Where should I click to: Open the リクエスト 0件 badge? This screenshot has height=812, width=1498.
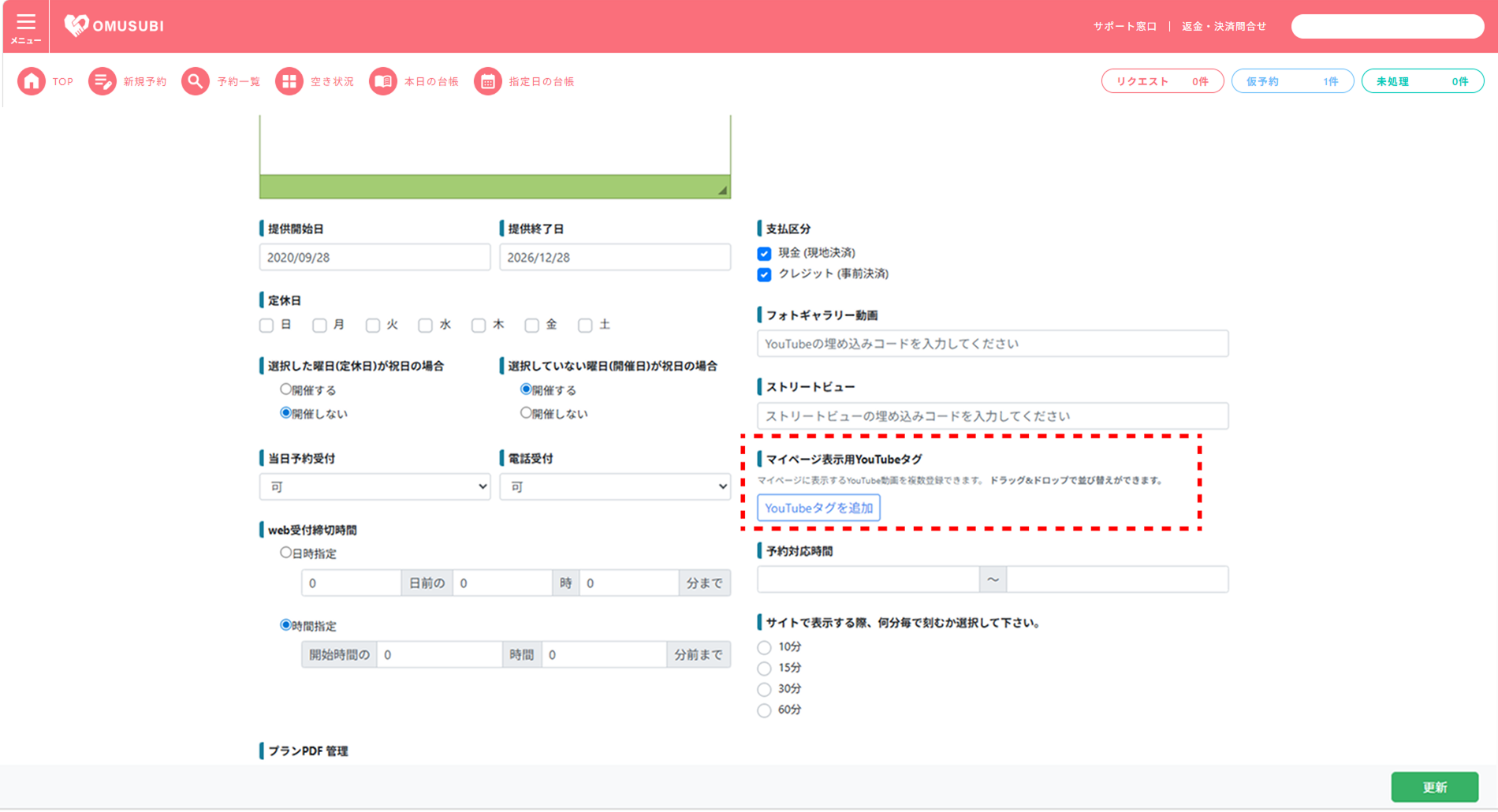[x=1162, y=81]
